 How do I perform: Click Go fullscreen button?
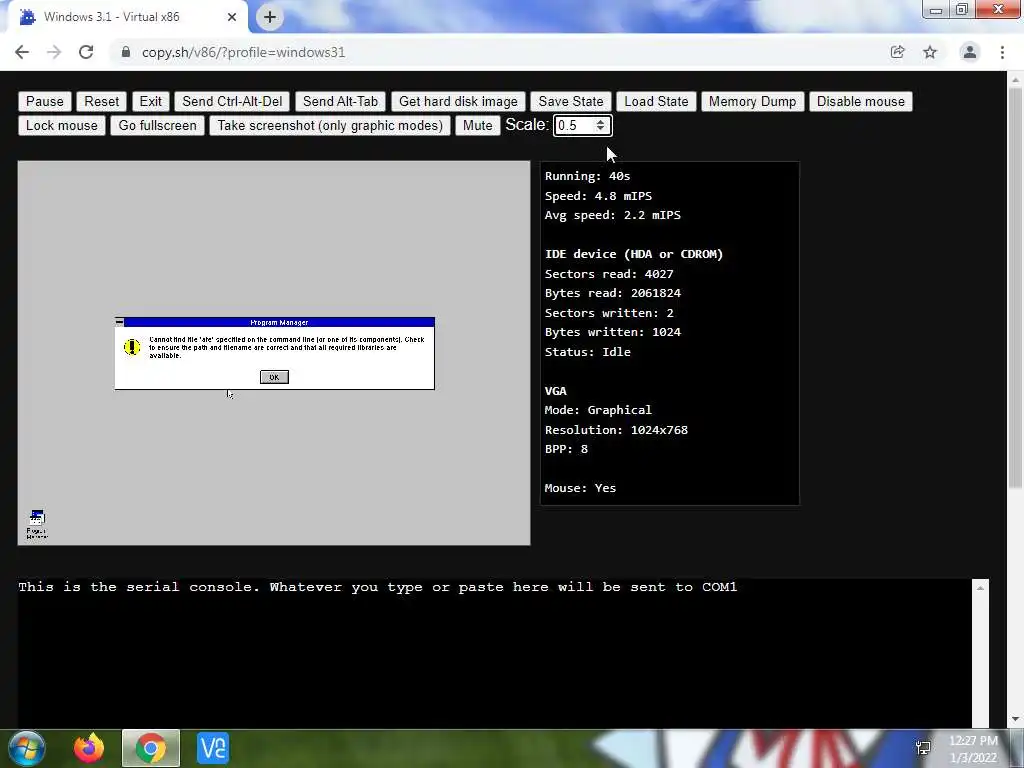click(157, 125)
